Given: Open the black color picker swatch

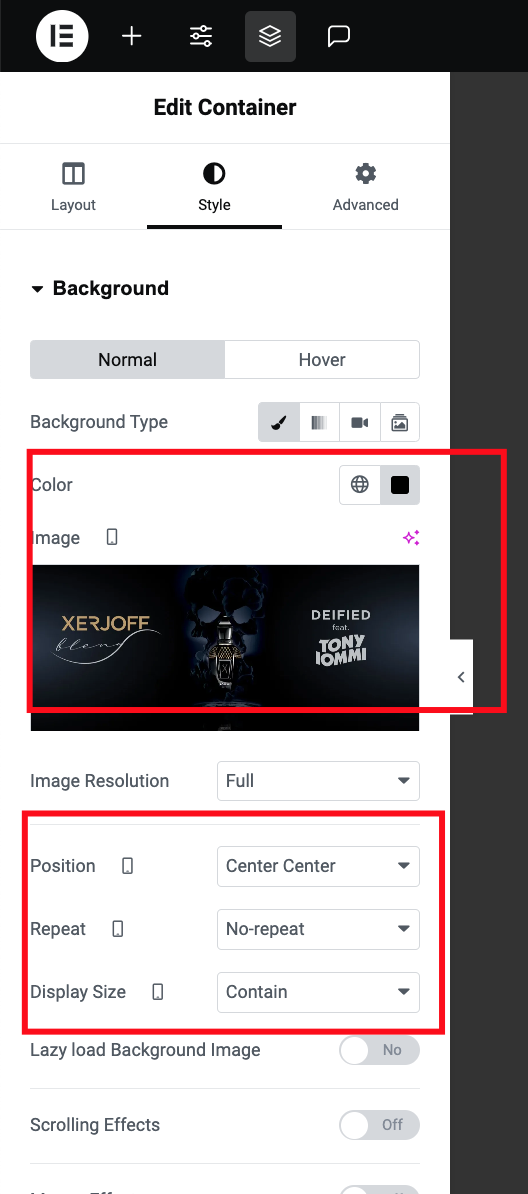Looking at the screenshot, I should click(x=400, y=484).
